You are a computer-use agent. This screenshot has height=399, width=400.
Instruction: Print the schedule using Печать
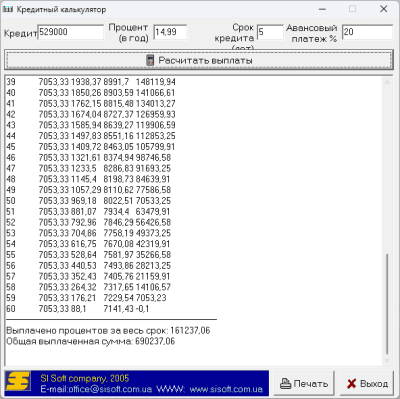(304, 384)
